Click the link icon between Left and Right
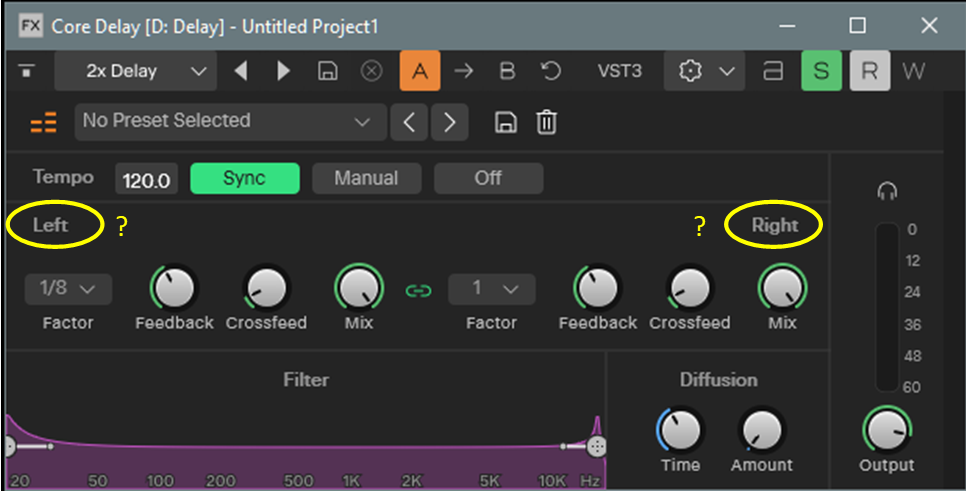The height and width of the screenshot is (492, 967). pos(418,291)
